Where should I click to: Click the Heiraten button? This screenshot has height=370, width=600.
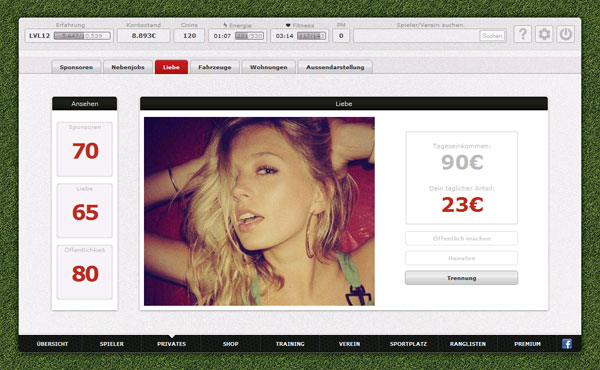[x=461, y=258]
